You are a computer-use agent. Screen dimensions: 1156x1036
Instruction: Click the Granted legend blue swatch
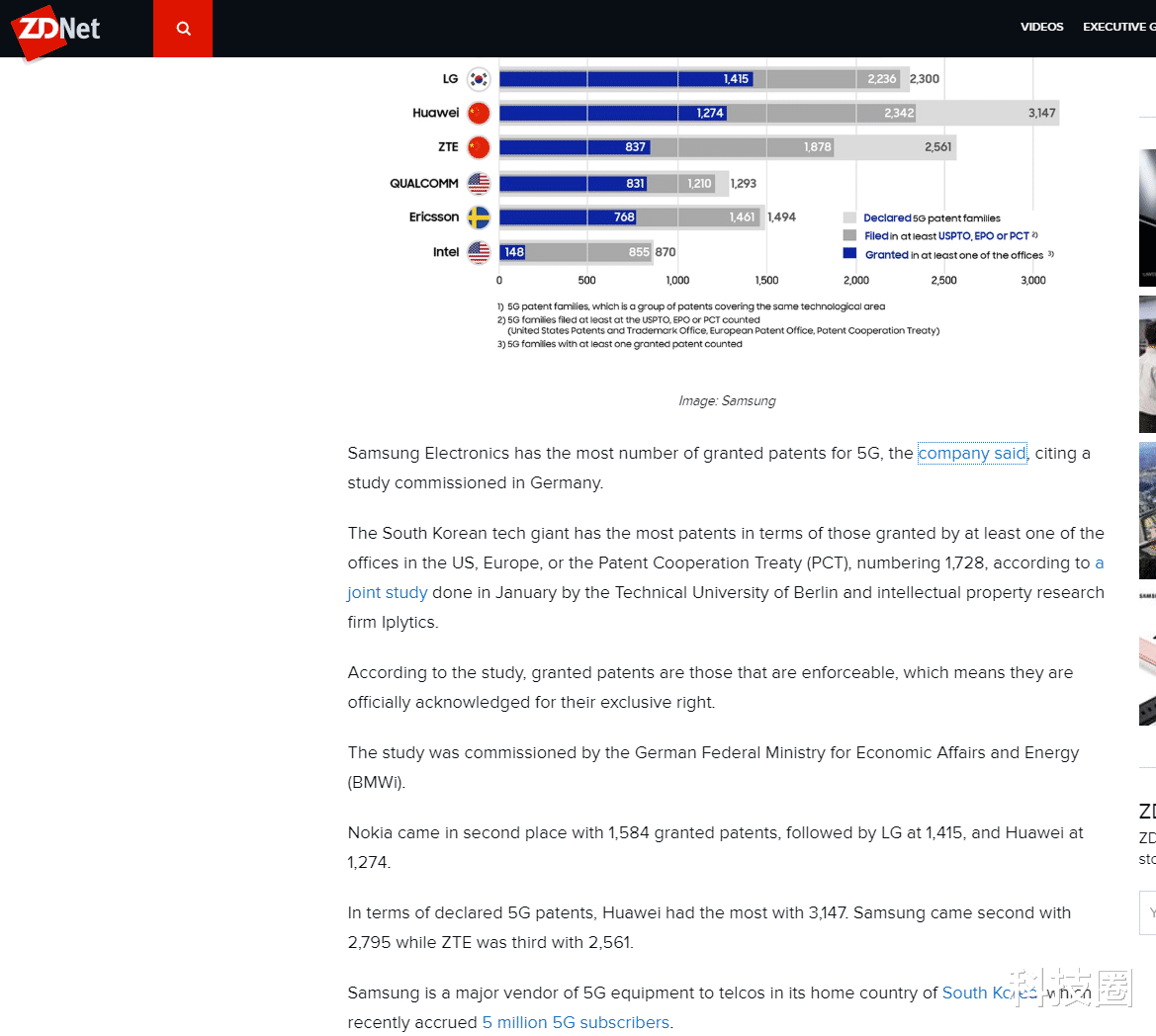pyautogui.click(x=849, y=253)
